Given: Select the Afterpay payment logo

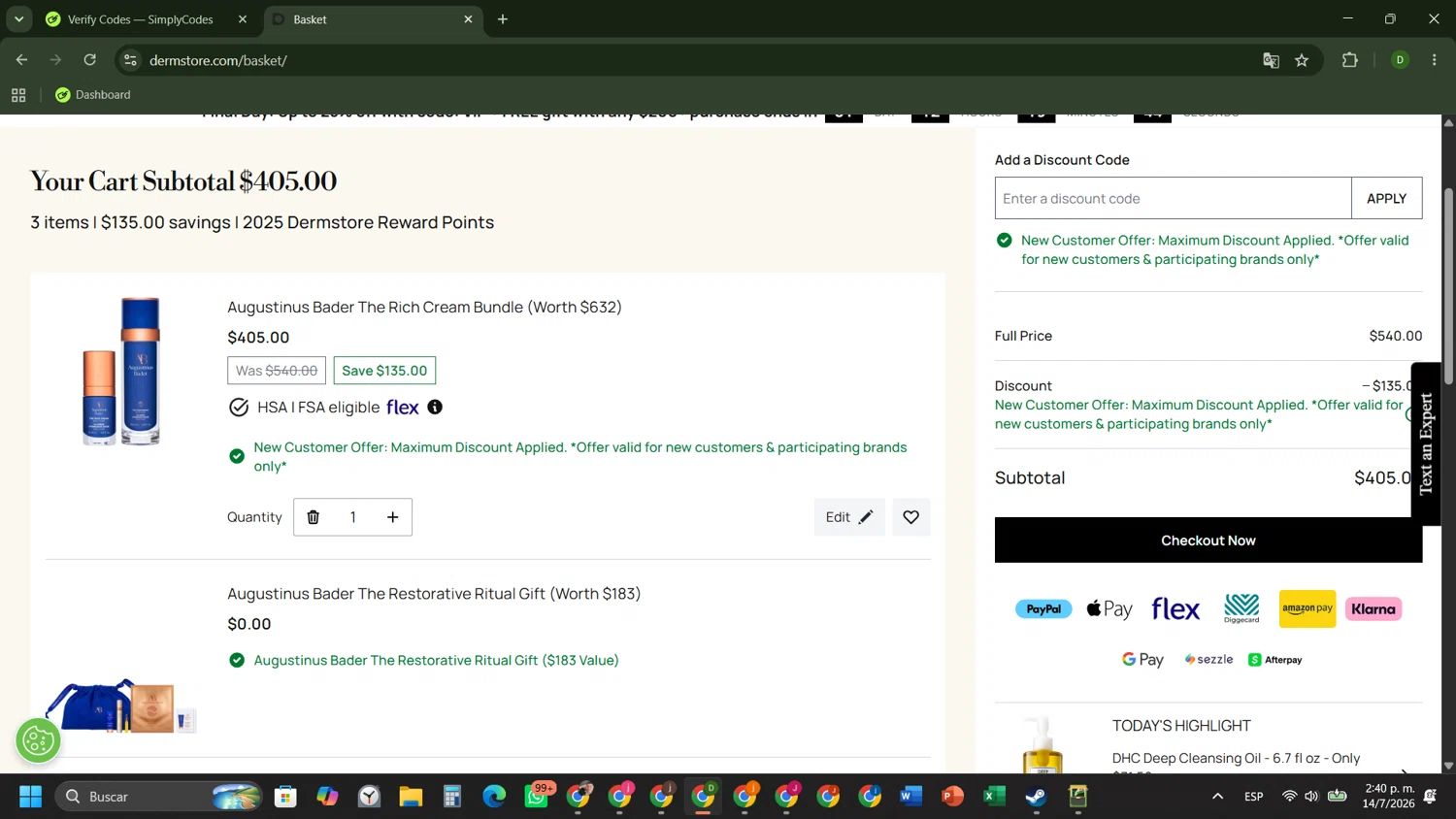Looking at the screenshot, I should [x=1274, y=660].
